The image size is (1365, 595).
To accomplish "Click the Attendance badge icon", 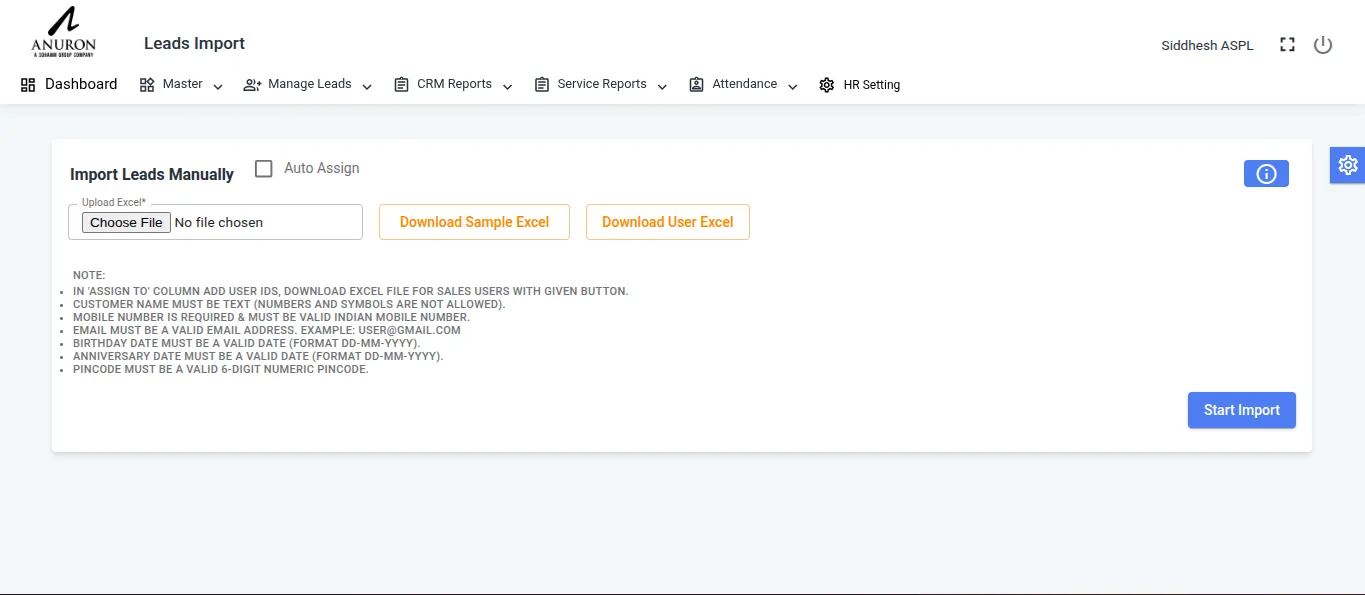I will [x=696, y=85].
